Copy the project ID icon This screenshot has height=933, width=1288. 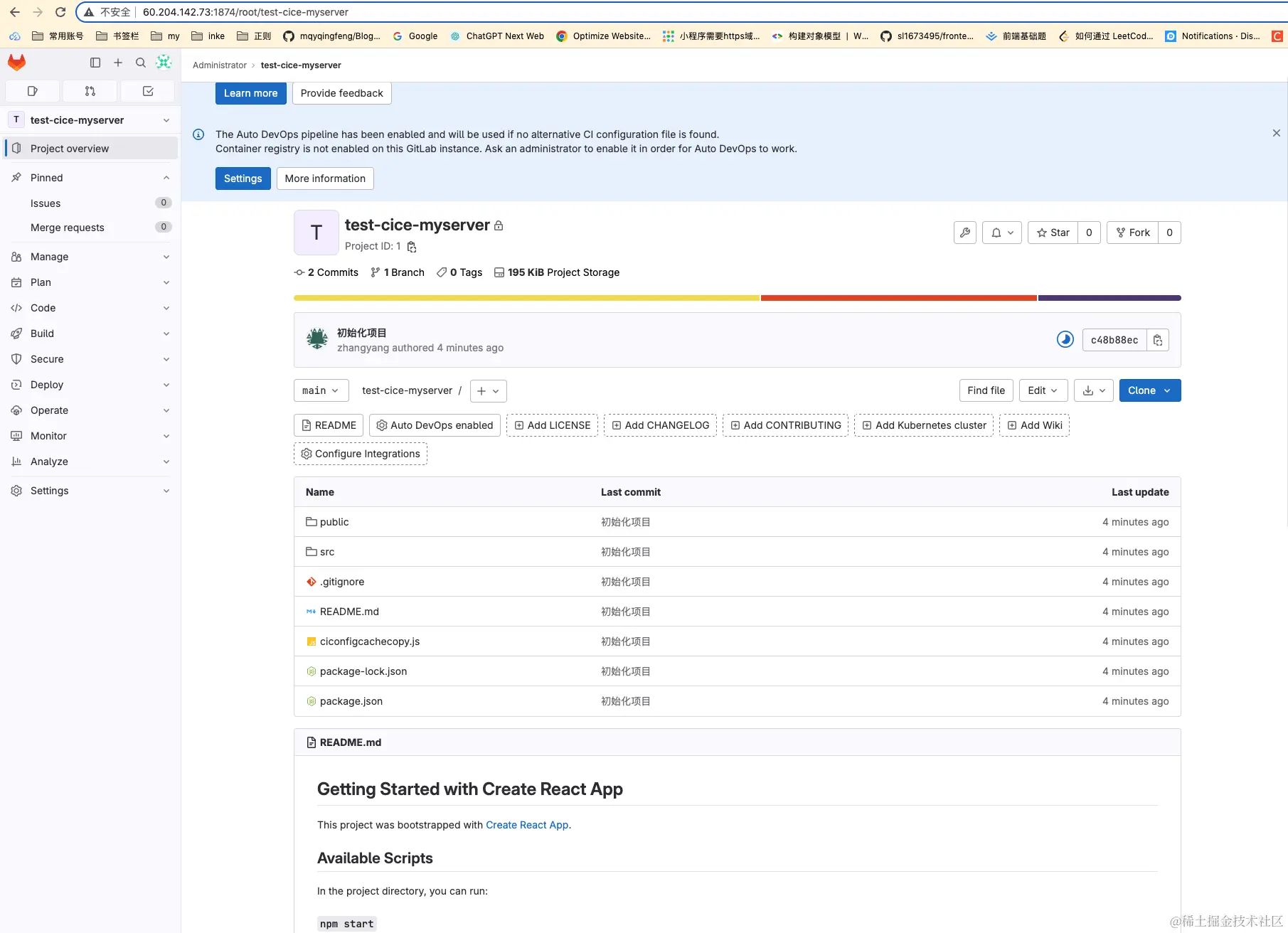412,247
